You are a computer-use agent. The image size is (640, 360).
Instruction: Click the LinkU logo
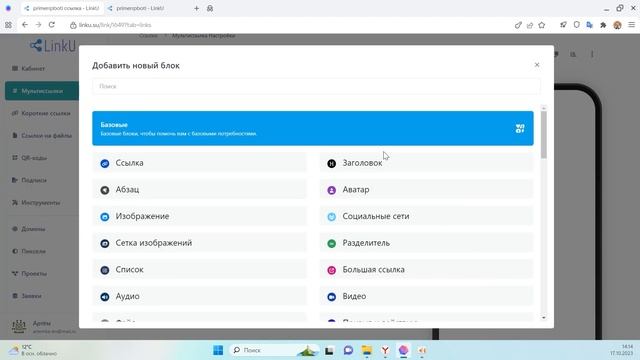click(53, 46)
